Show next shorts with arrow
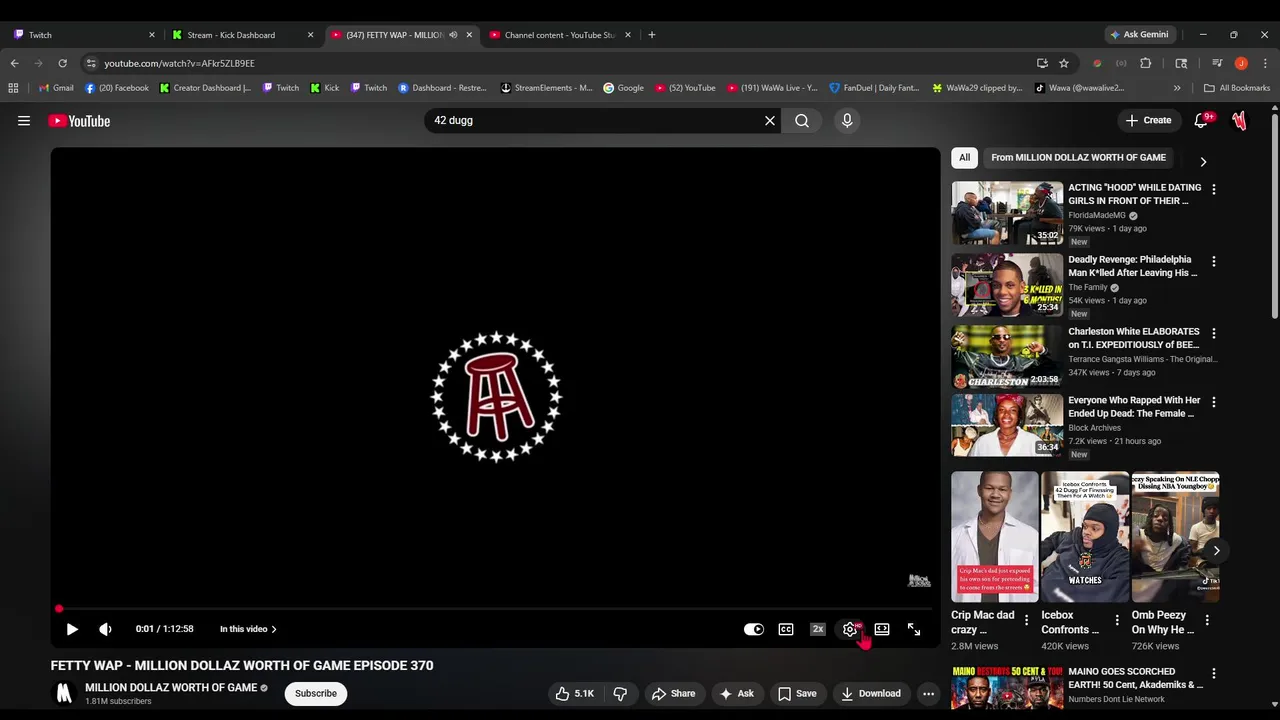The image size is (1280, 720). [1216, 550]
